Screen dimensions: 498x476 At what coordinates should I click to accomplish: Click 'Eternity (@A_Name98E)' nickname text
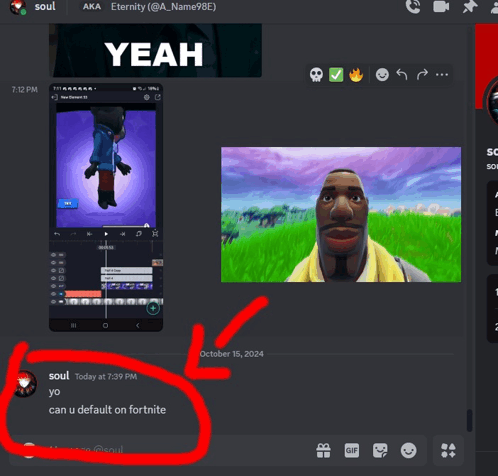[163, 7]
